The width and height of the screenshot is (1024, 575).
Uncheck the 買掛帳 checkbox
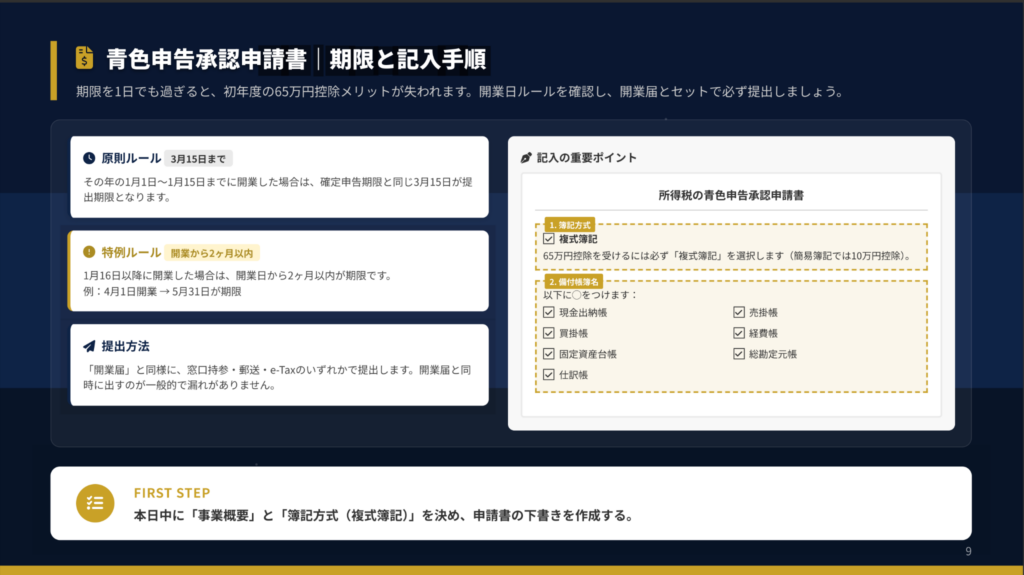[x=548, y=333]
